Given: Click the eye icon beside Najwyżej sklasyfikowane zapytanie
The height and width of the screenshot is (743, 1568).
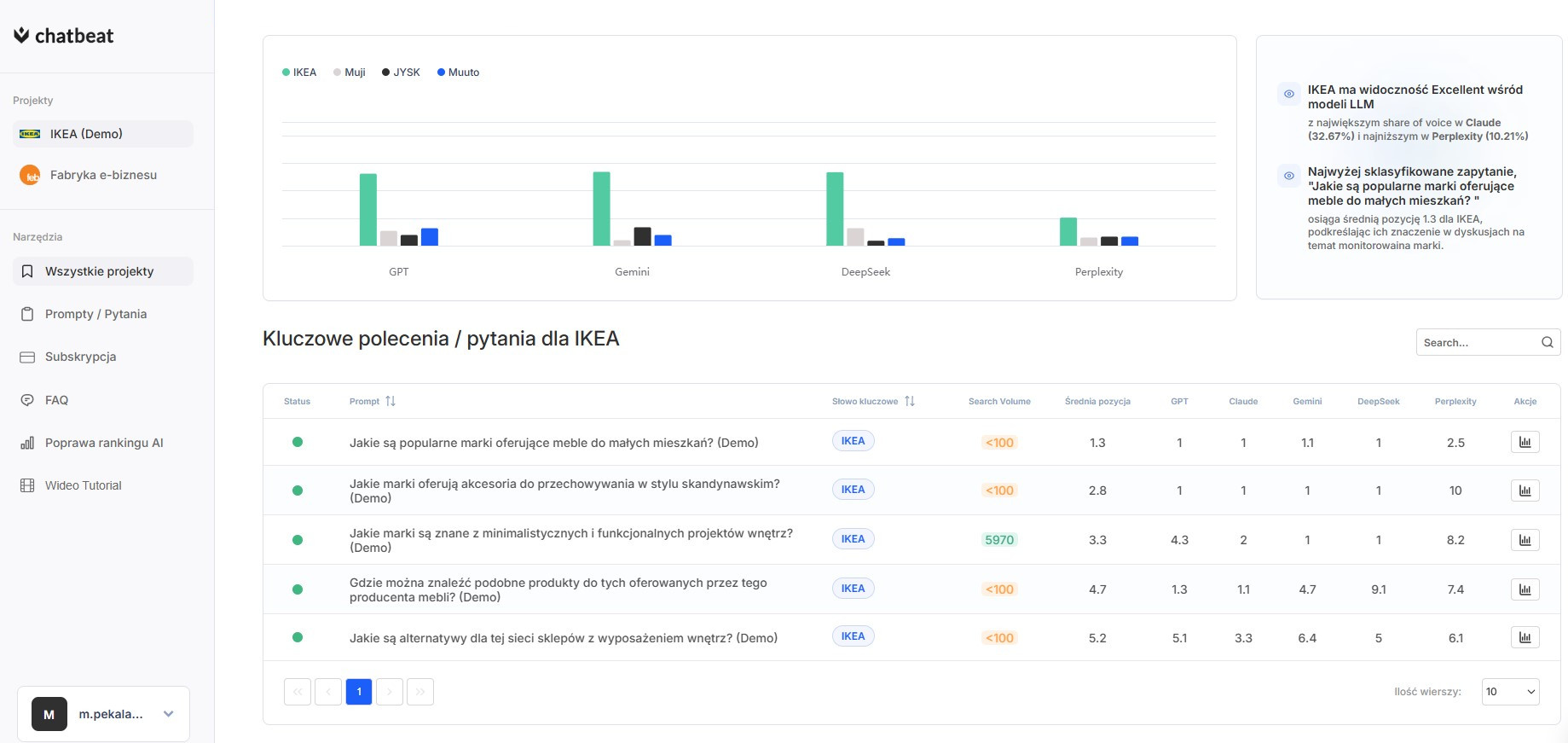Looking at the screenshot, I should click(1289, 177).
